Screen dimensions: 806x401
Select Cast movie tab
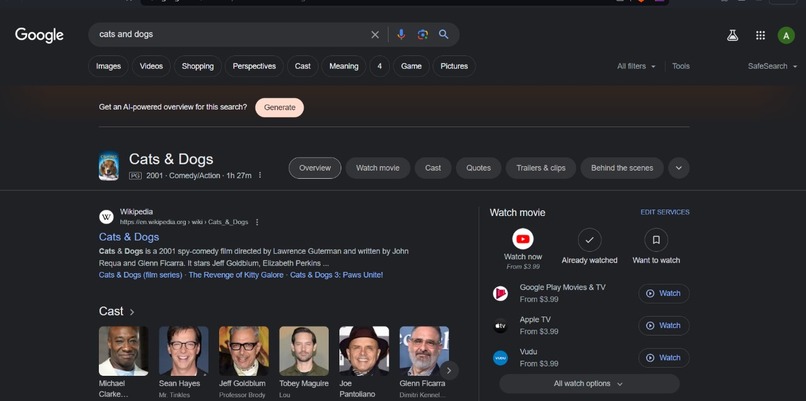[x=433, y=168]
